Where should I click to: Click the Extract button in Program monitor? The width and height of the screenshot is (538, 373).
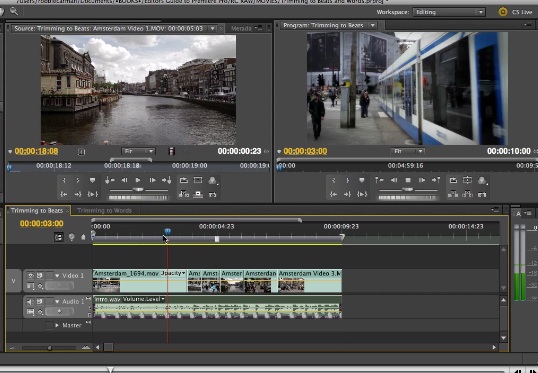pos(467,194)
